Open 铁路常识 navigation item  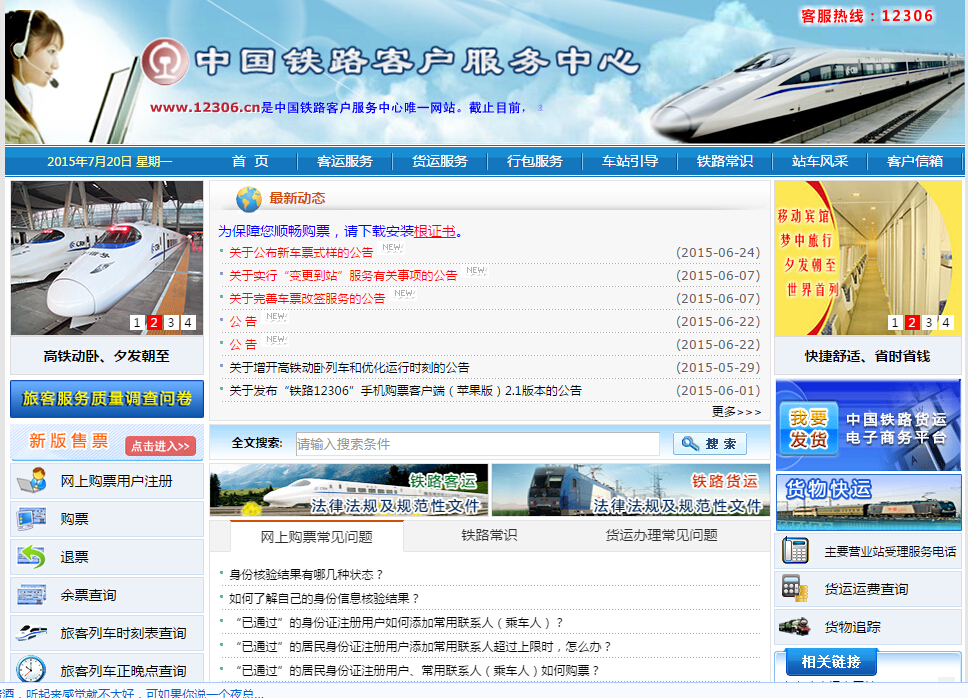tap(725, 161)
